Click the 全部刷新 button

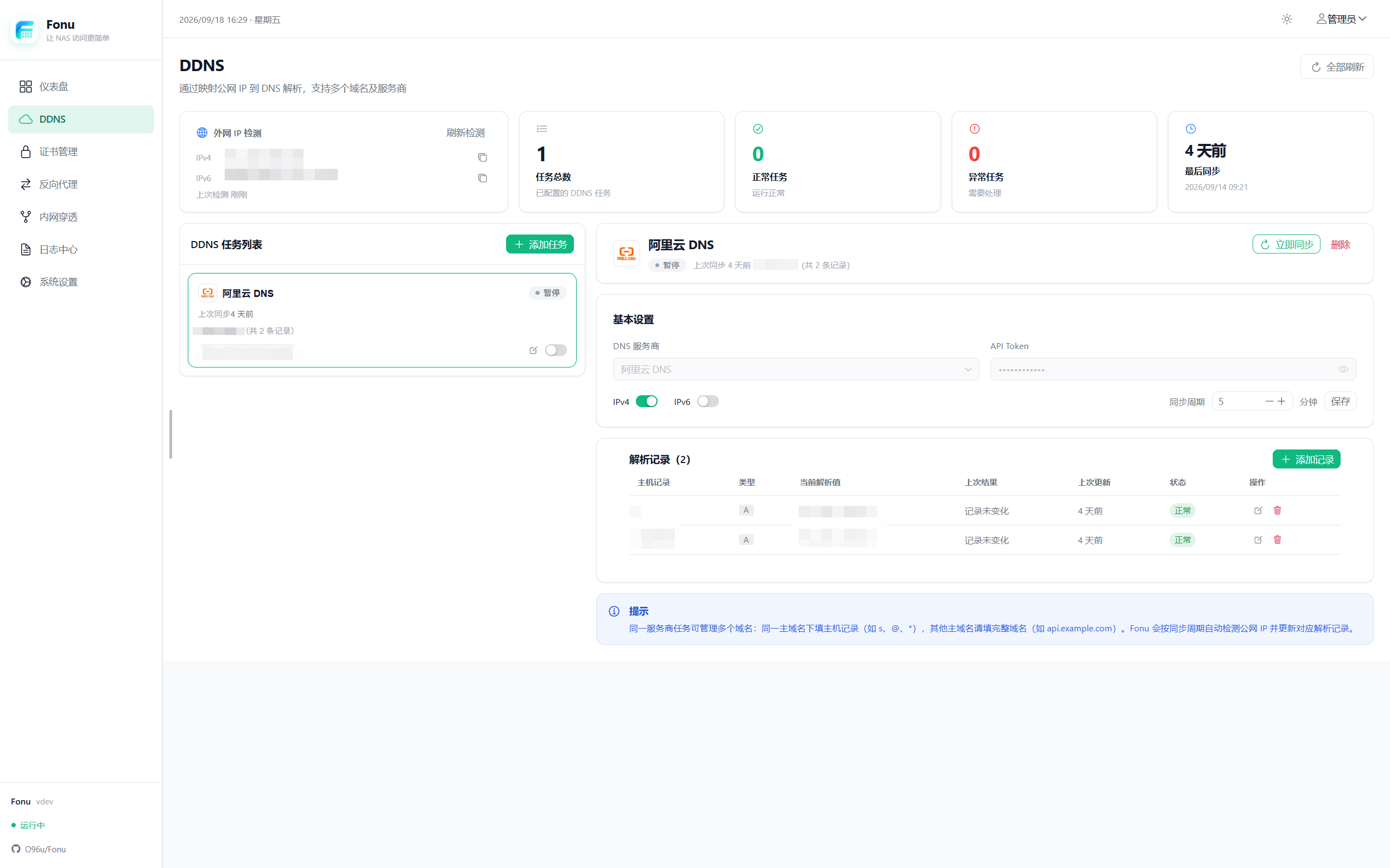pyautogui.click(x=1337, y=67)
